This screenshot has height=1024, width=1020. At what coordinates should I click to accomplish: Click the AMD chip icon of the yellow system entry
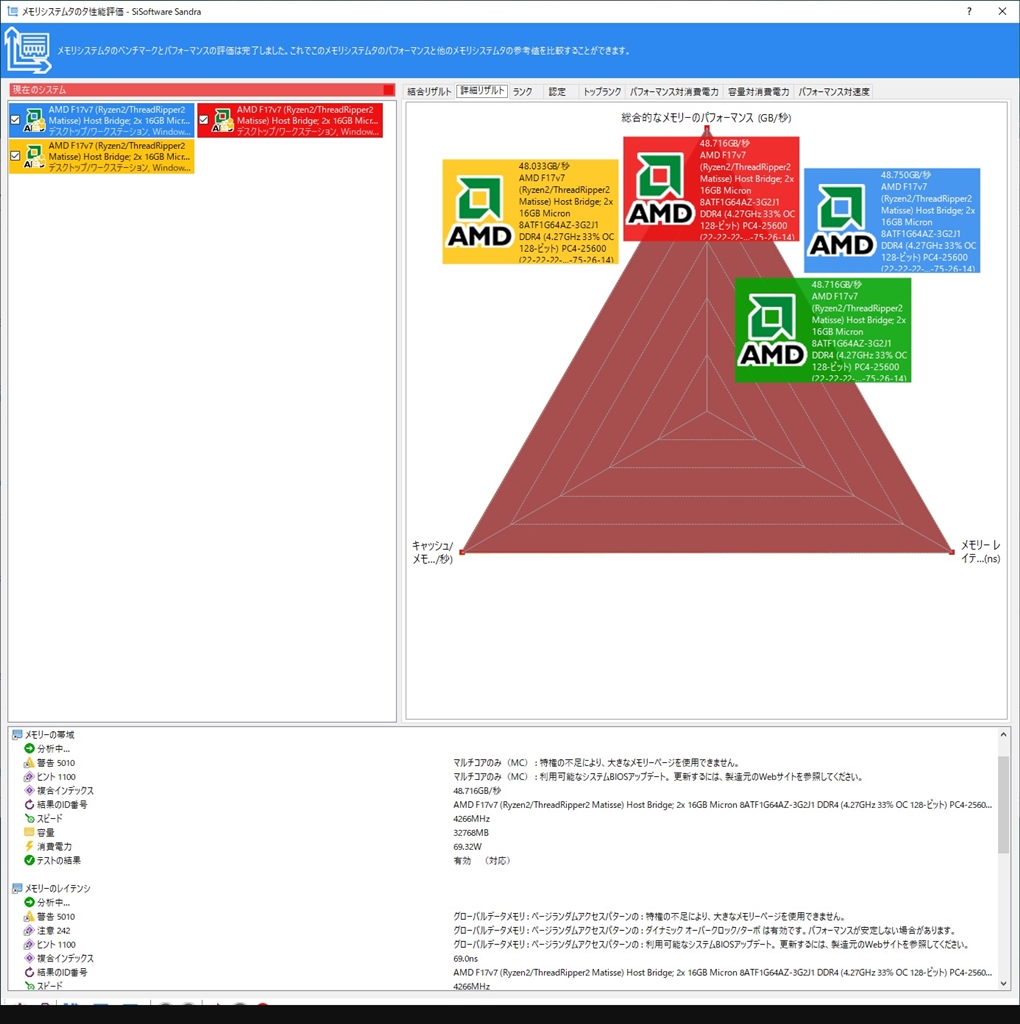(x=34, y=156)
